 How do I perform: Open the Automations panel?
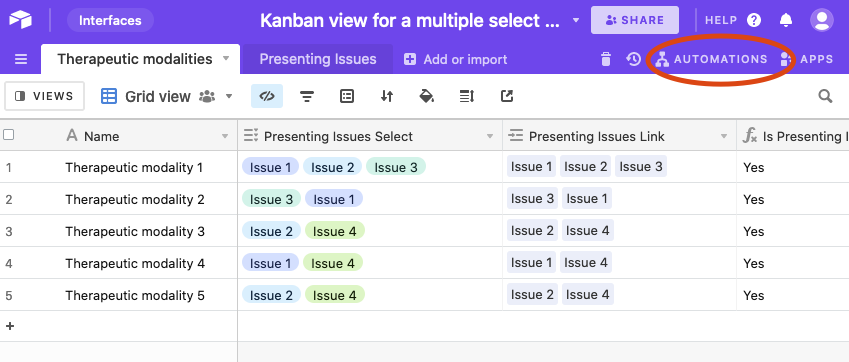tap(711, 60)
